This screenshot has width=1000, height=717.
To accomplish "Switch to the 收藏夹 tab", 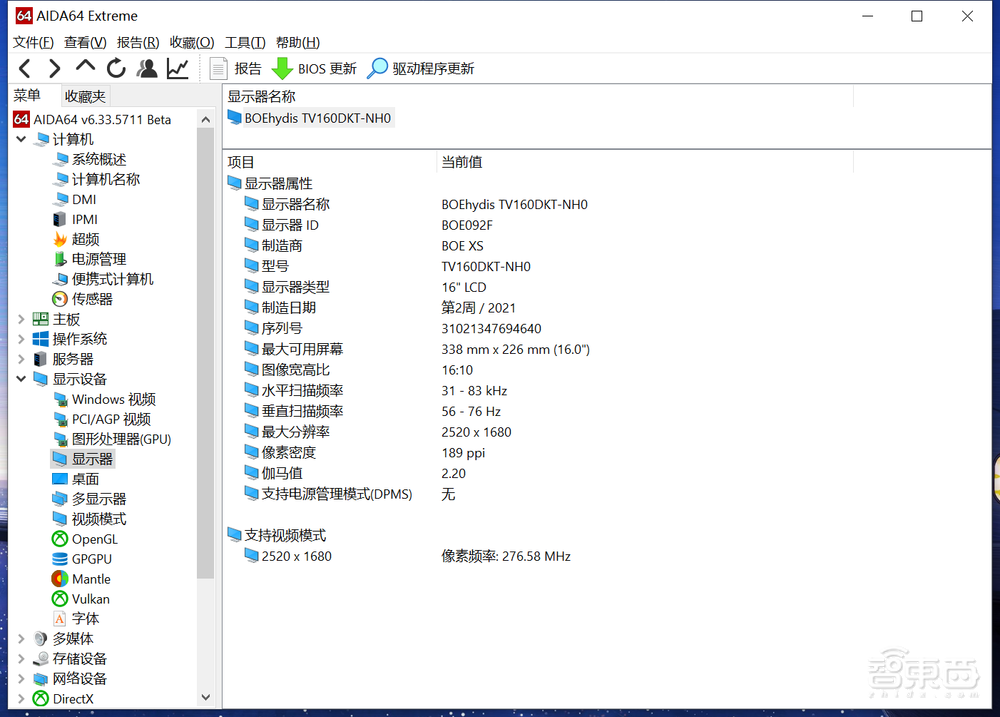I will (84, 95).
